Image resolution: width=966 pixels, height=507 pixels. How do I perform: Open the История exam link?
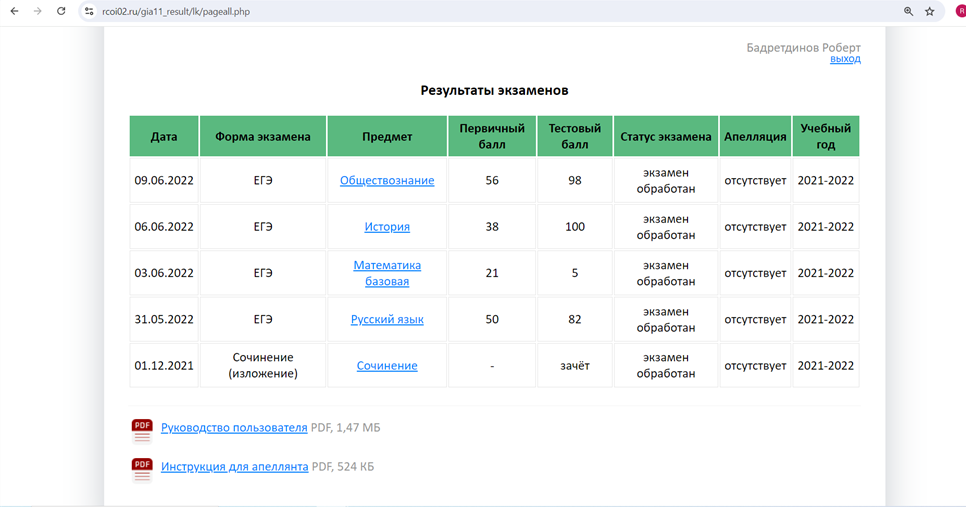387,227
